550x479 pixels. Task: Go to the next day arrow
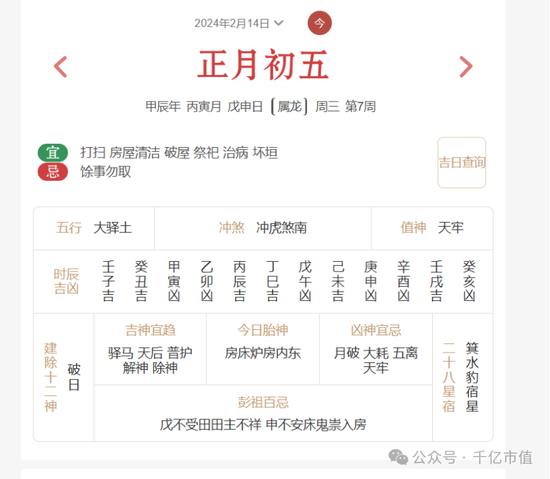click(466, 67)
